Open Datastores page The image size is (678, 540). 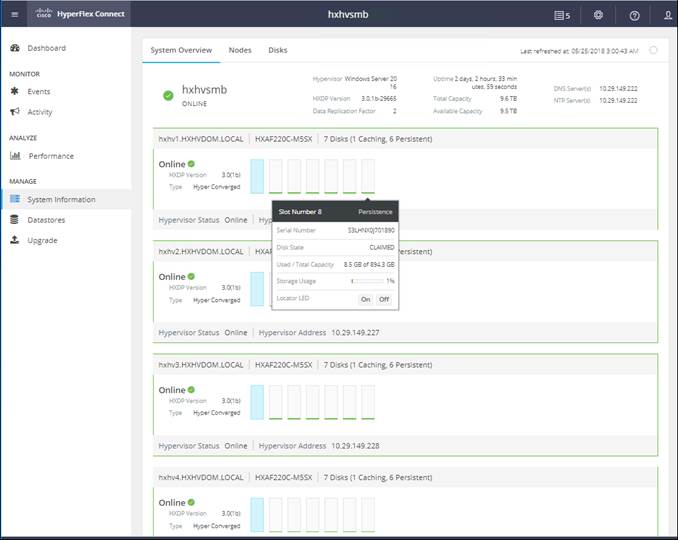click(46, 220)
